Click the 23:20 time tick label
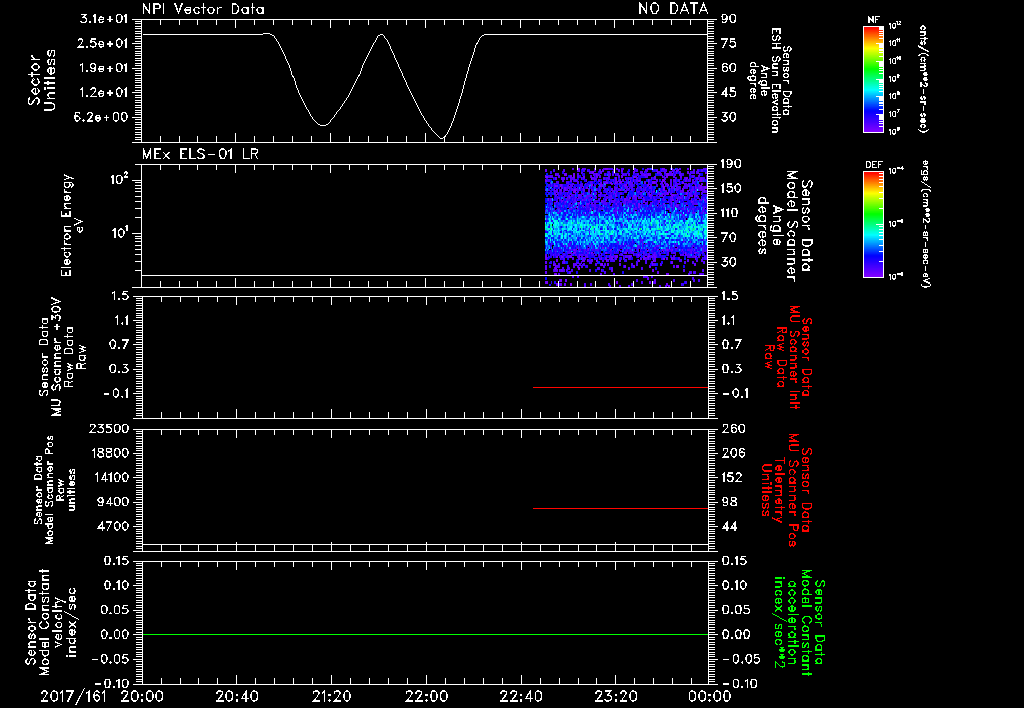Viewport: 1024px width, 708px height. click(615, 696)
